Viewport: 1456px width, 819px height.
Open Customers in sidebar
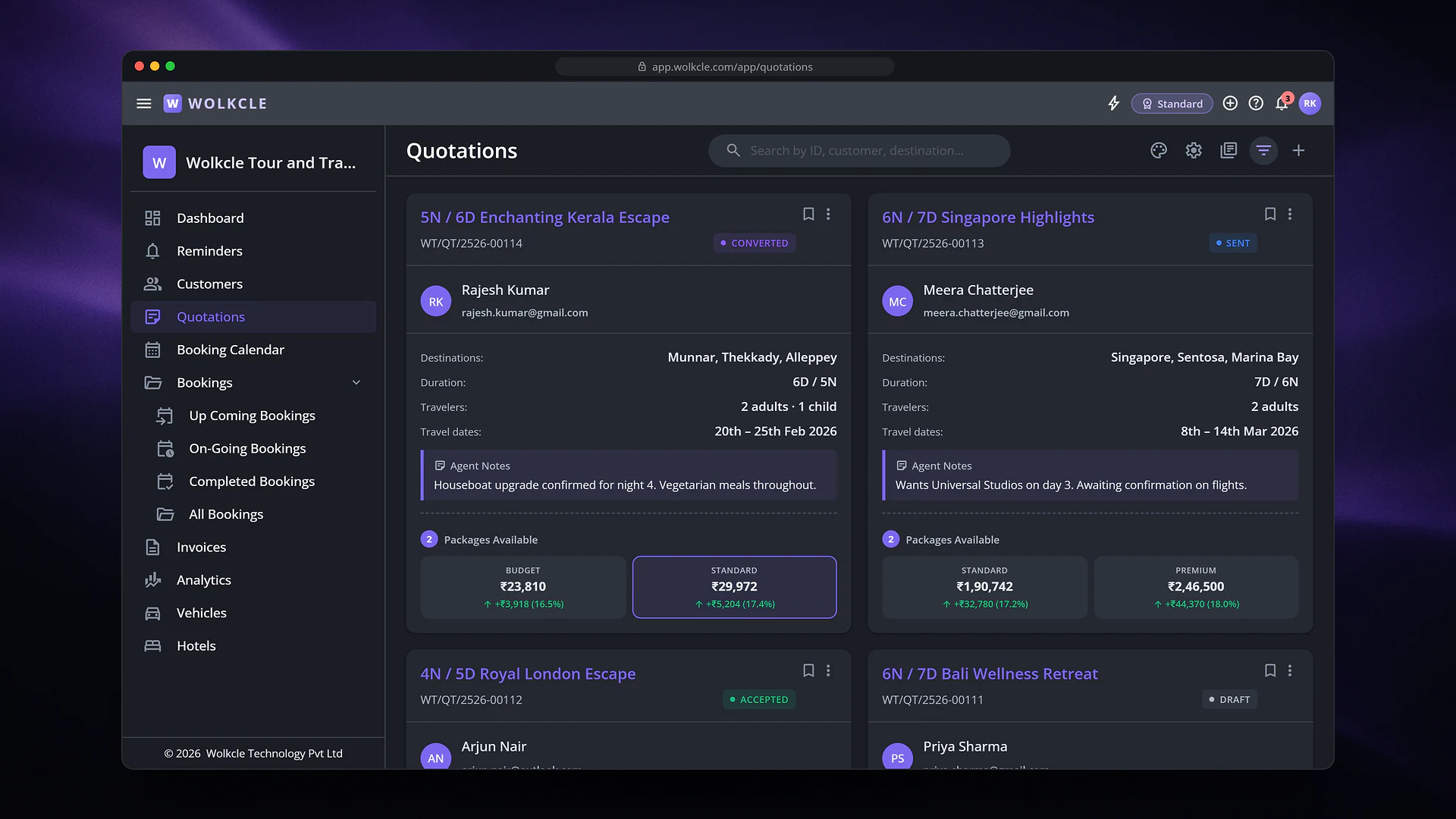click(x=253, y=284)
